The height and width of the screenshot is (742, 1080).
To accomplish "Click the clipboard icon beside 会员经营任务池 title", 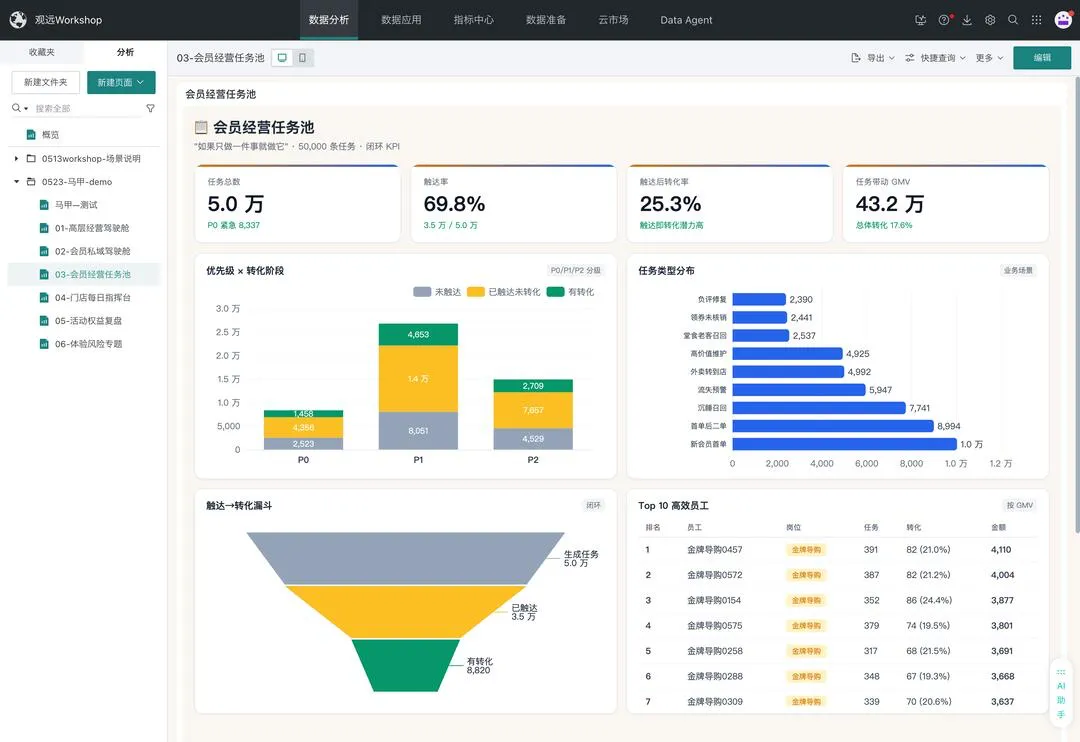I will tap(201, 127).
